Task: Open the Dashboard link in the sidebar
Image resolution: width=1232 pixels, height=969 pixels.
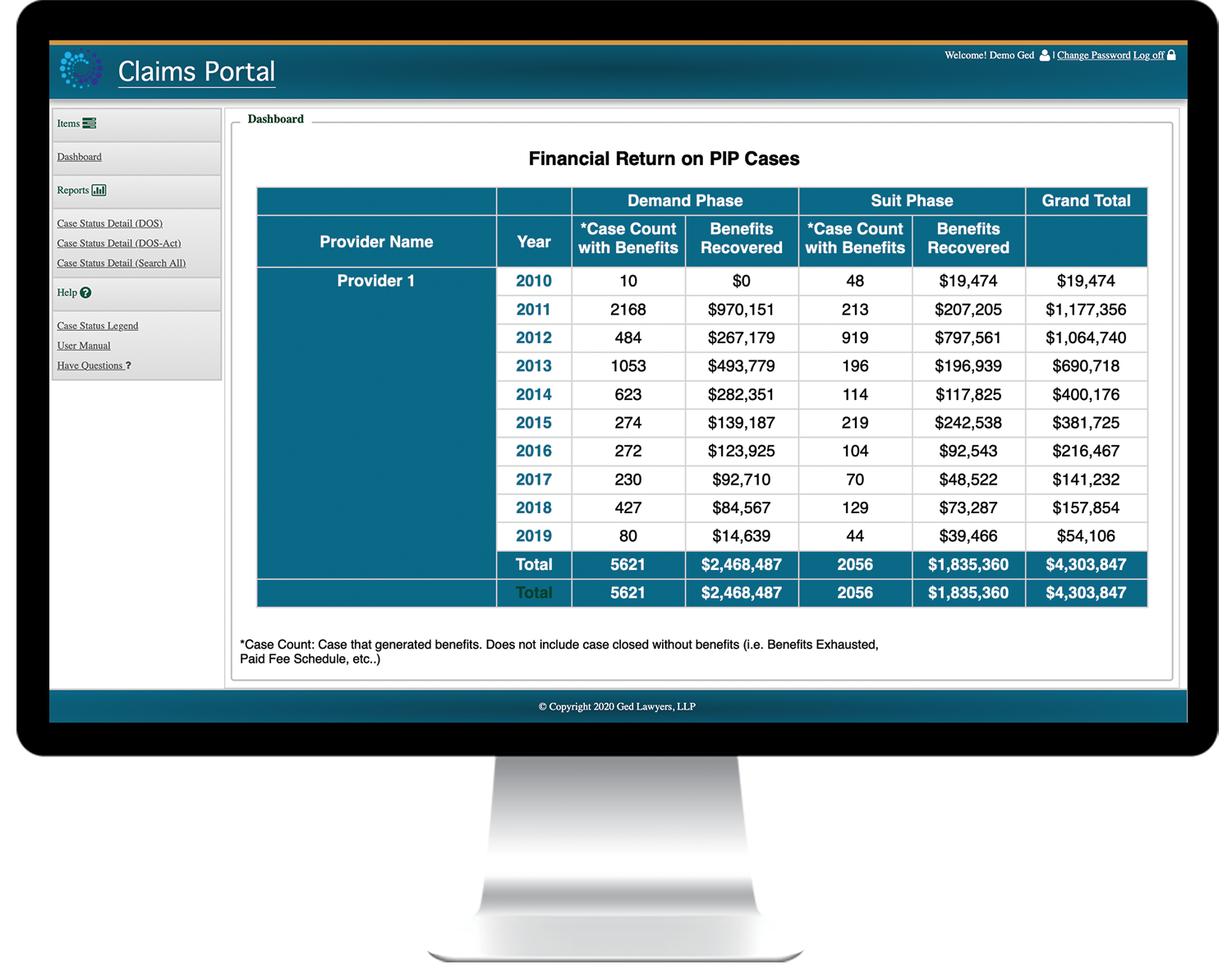Action: [x=79, y=157]
